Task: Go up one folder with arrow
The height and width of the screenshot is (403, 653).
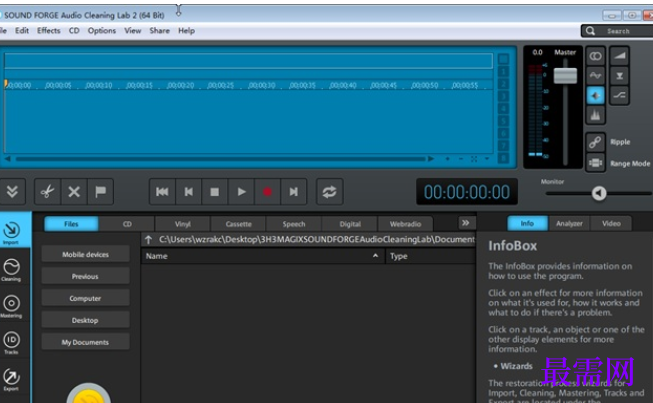Action: coord(148,239)
